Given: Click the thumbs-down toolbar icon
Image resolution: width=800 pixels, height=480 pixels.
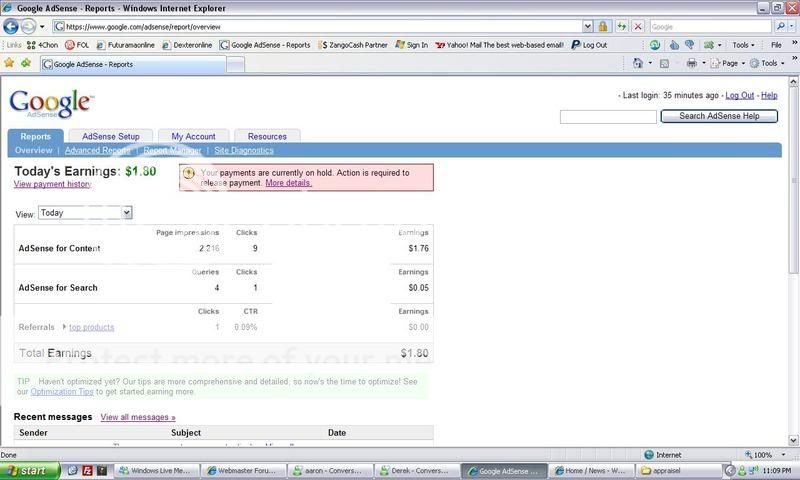Looking at the screenshot, I should (x=690, y=45).
